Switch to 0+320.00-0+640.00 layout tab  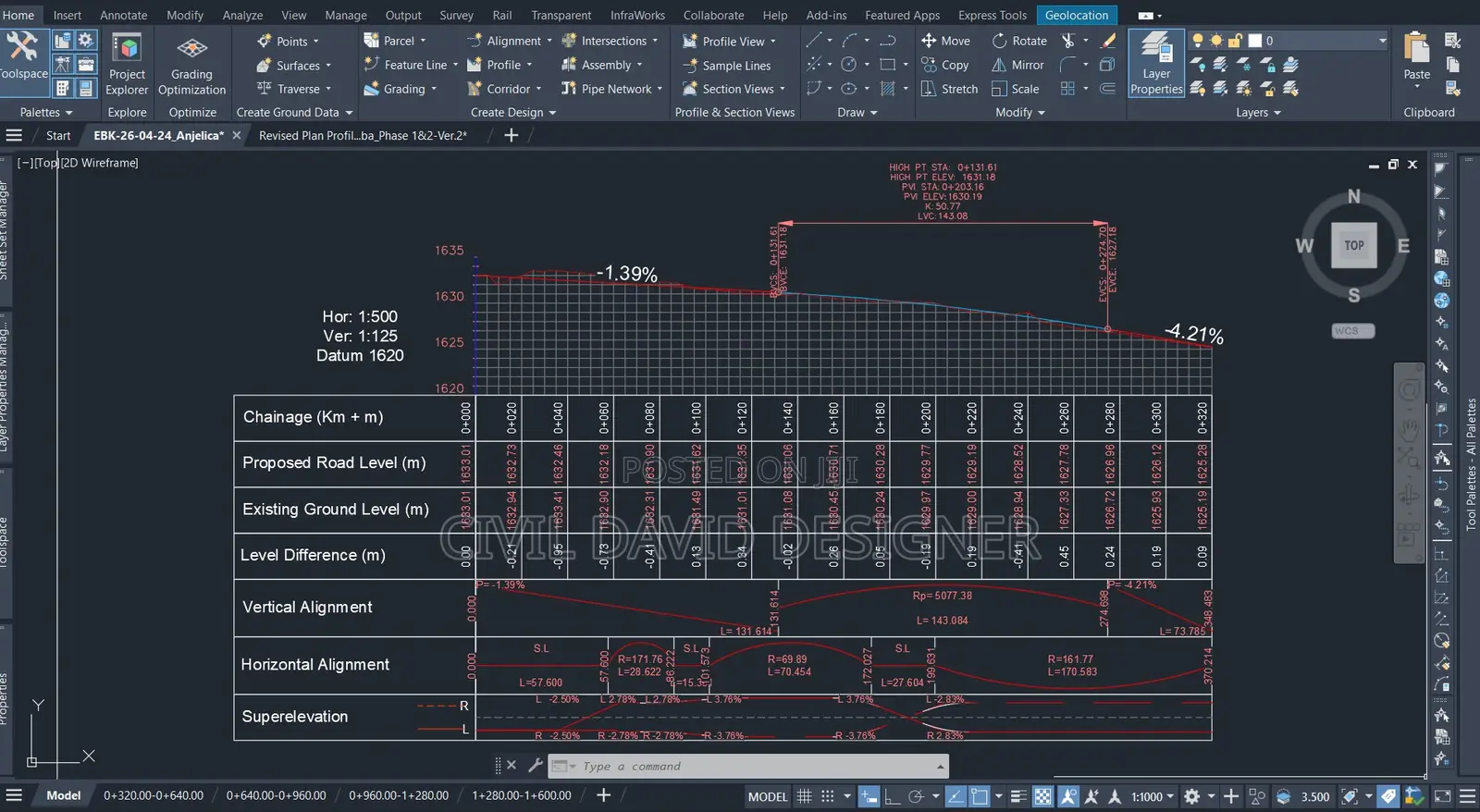coord(154,795)
